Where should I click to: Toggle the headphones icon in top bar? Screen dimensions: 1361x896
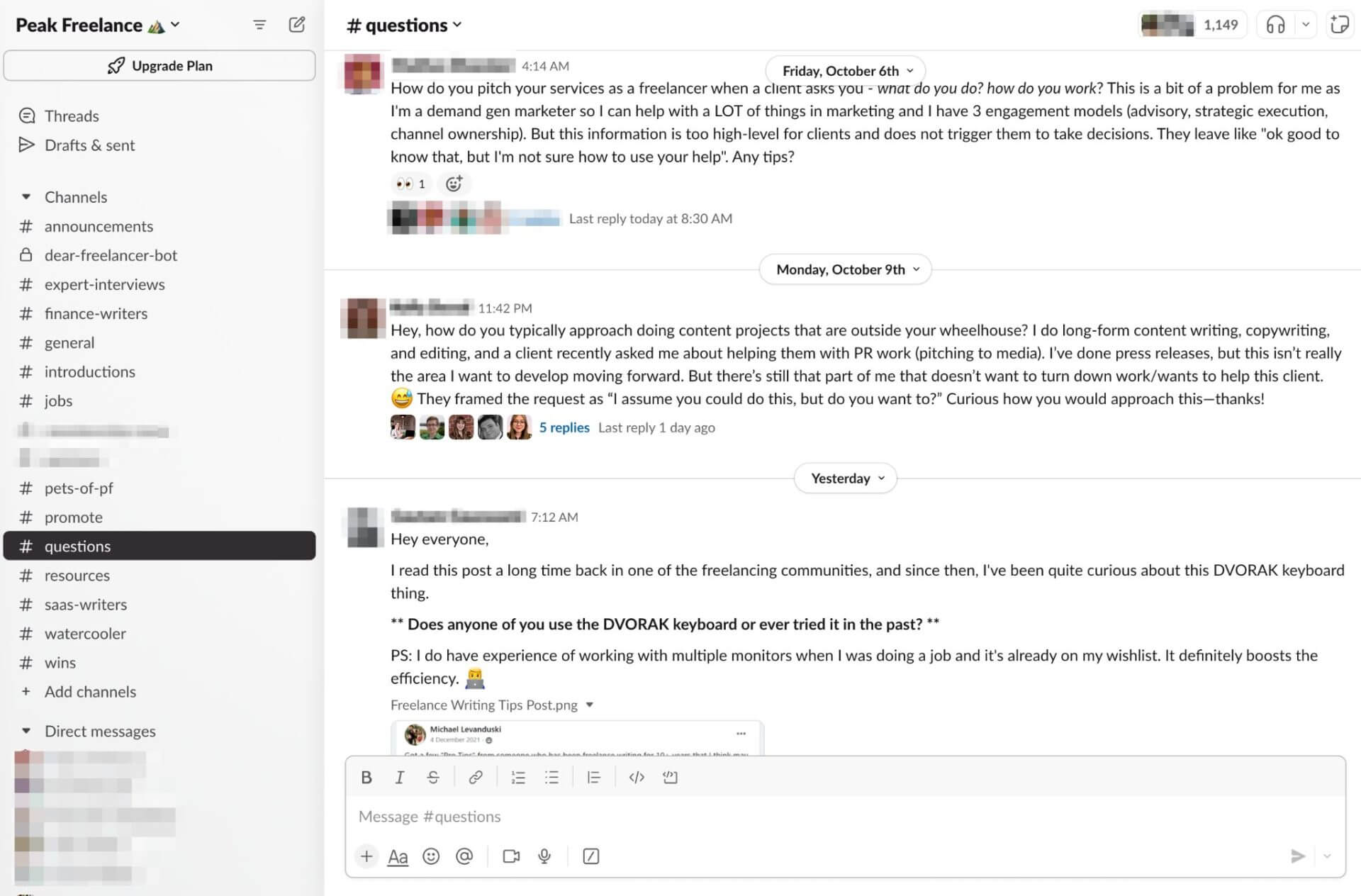click(x=1275, y=24)
